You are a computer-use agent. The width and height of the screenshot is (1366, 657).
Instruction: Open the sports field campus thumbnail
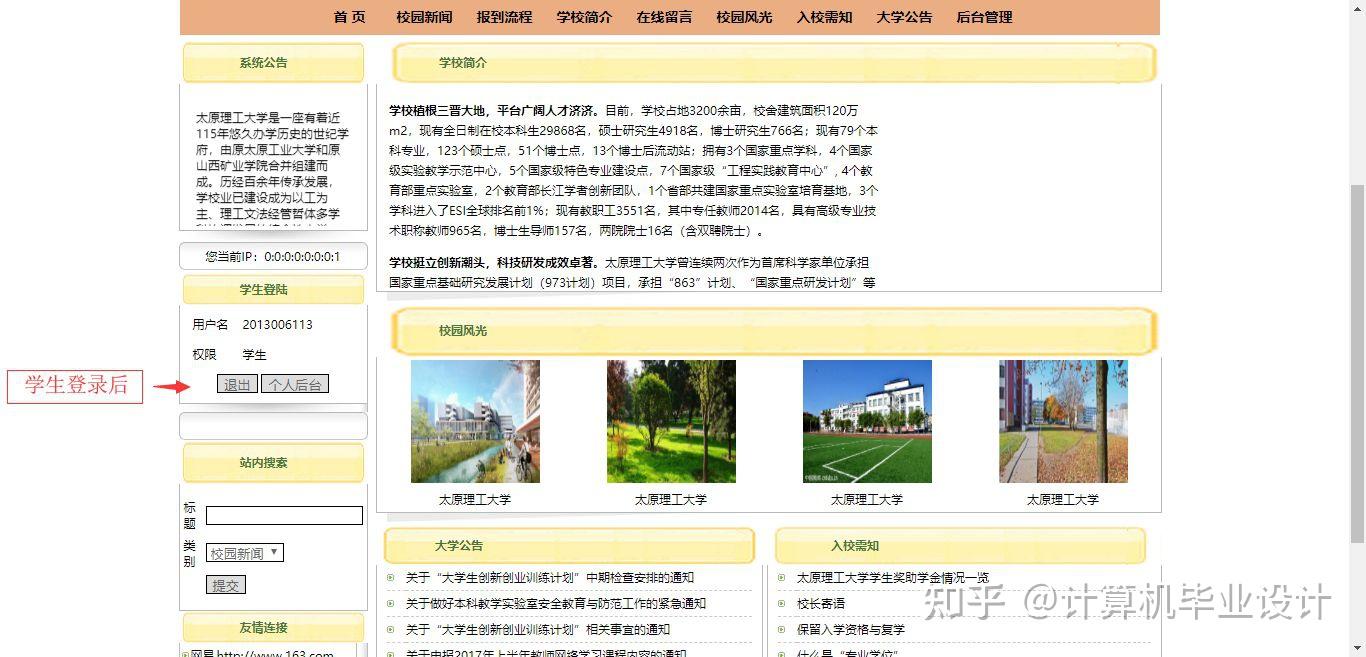click(867, 421)
